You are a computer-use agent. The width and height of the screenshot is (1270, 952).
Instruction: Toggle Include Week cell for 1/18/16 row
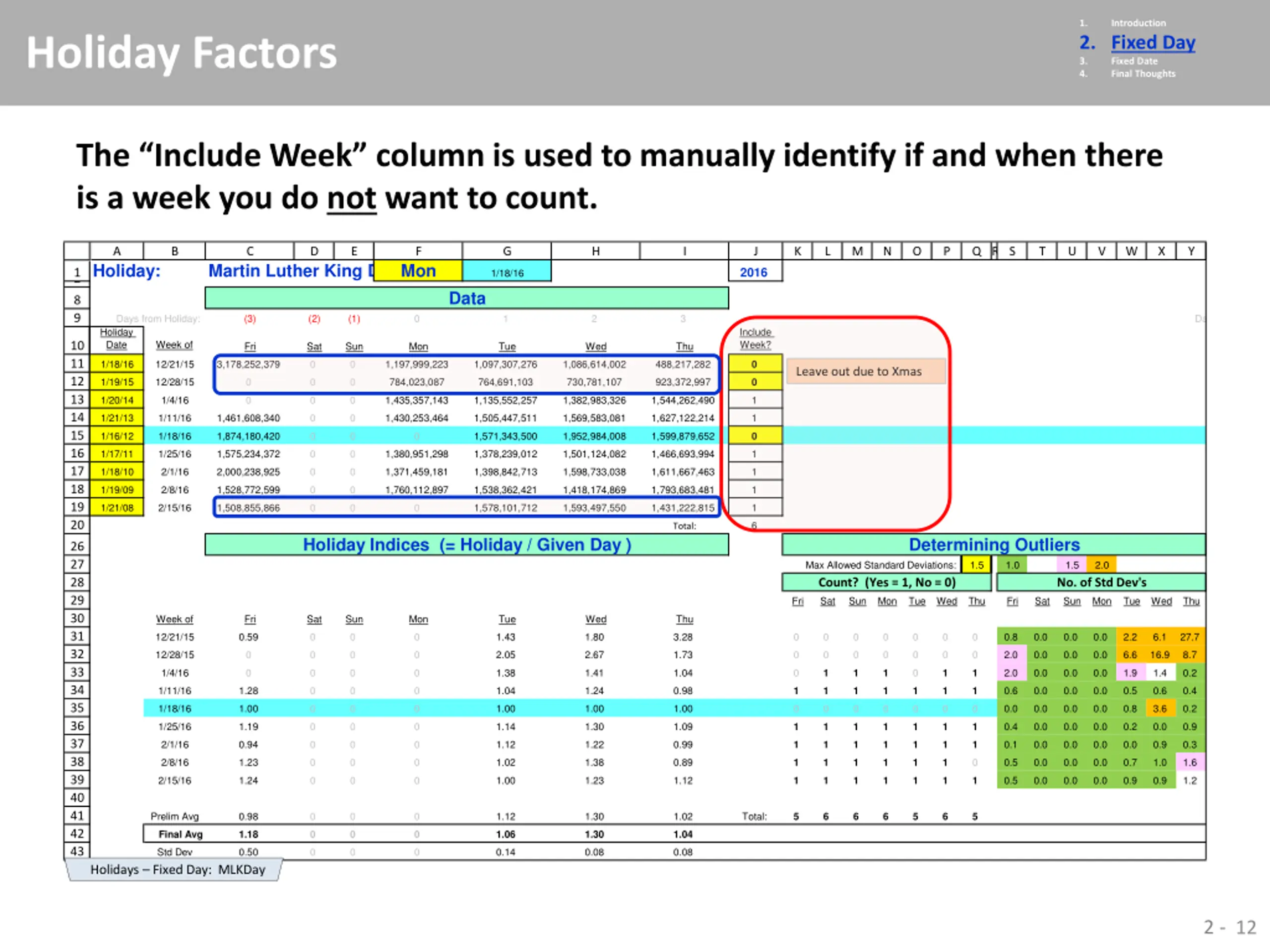tap(755, 435)
